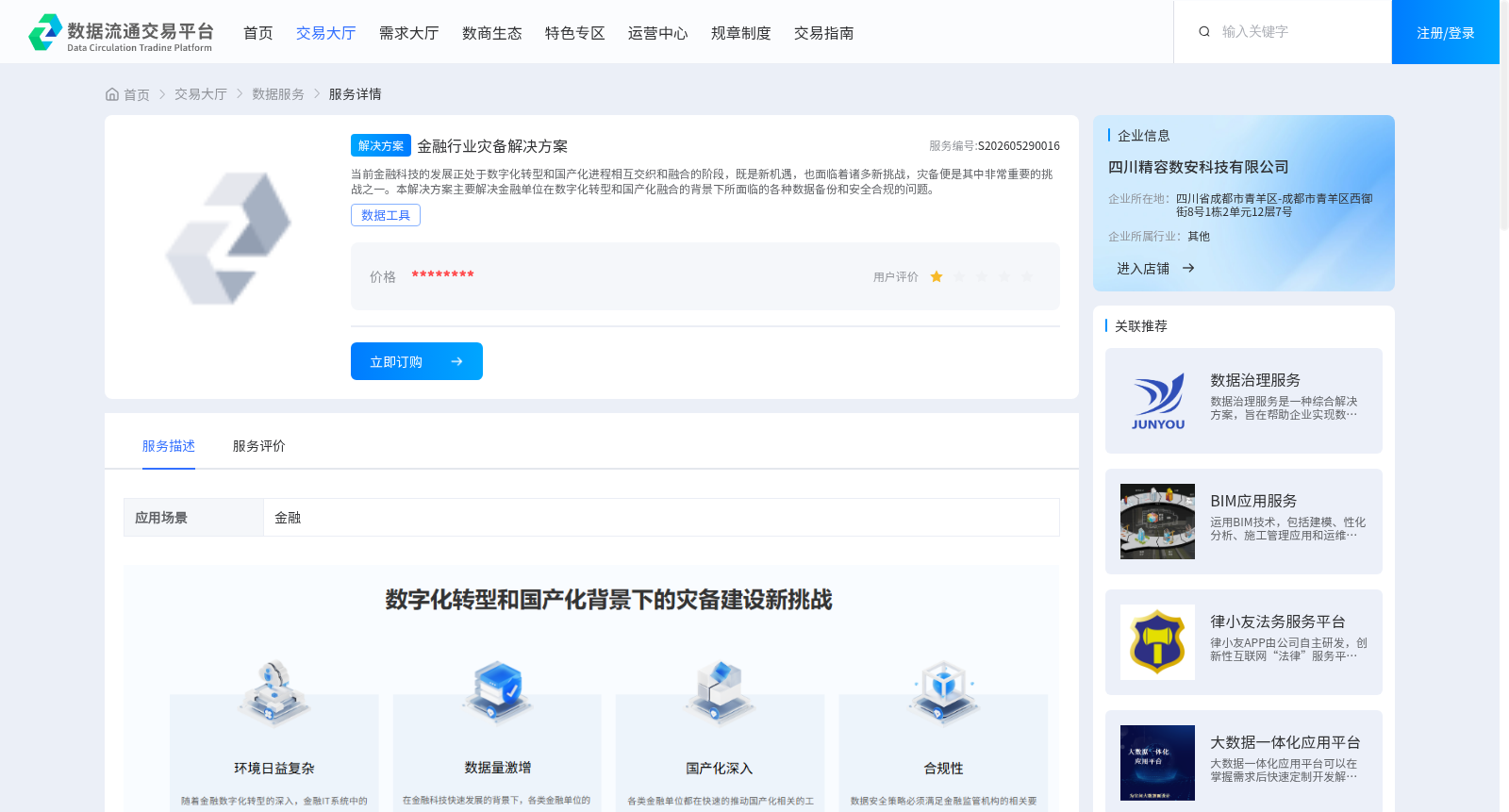
Task: Click the title 金融行业灾备解决方案
Action: tap(492, 146)
